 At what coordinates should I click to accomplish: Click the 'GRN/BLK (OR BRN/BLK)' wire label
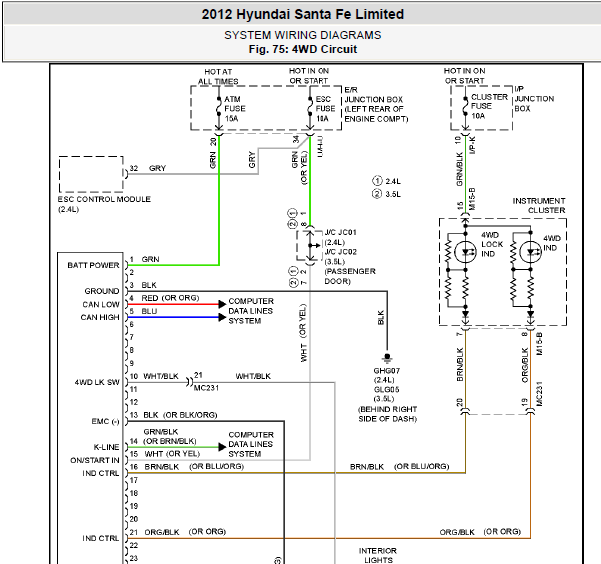point(170,436)
